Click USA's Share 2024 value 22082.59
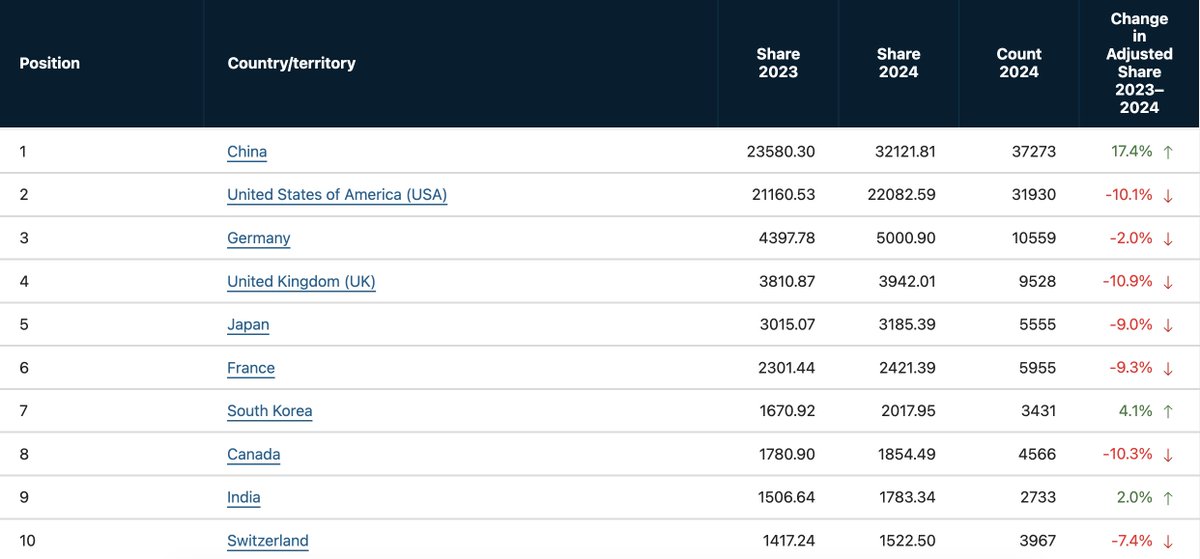1200x559 pixels. pyautogui.click(x=901, y=195)
